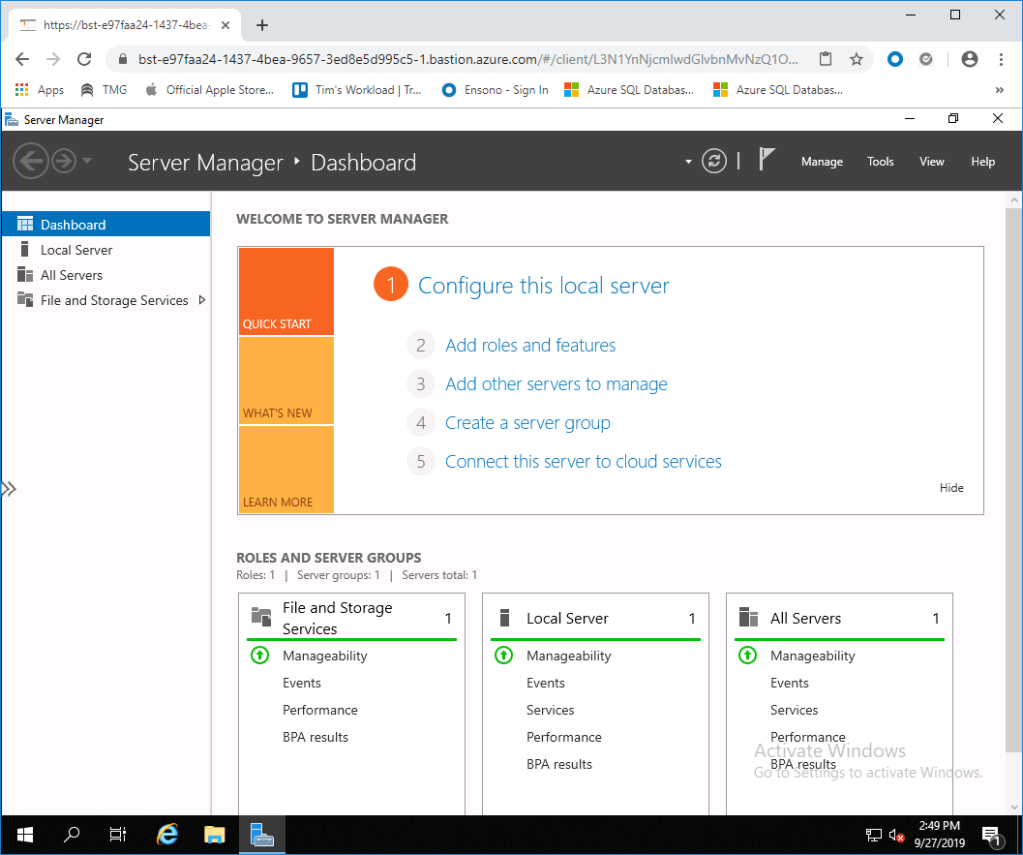This screenshot has width=1023, height=855.
Task: Click the Server Manager back navigation arrow
Action: coord(31,160)
